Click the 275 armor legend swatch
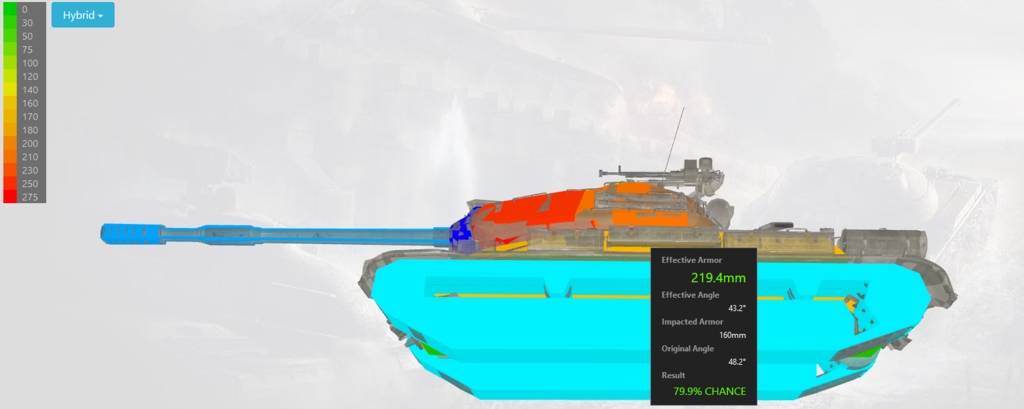Screen dimensions: 1024x409 10,197
